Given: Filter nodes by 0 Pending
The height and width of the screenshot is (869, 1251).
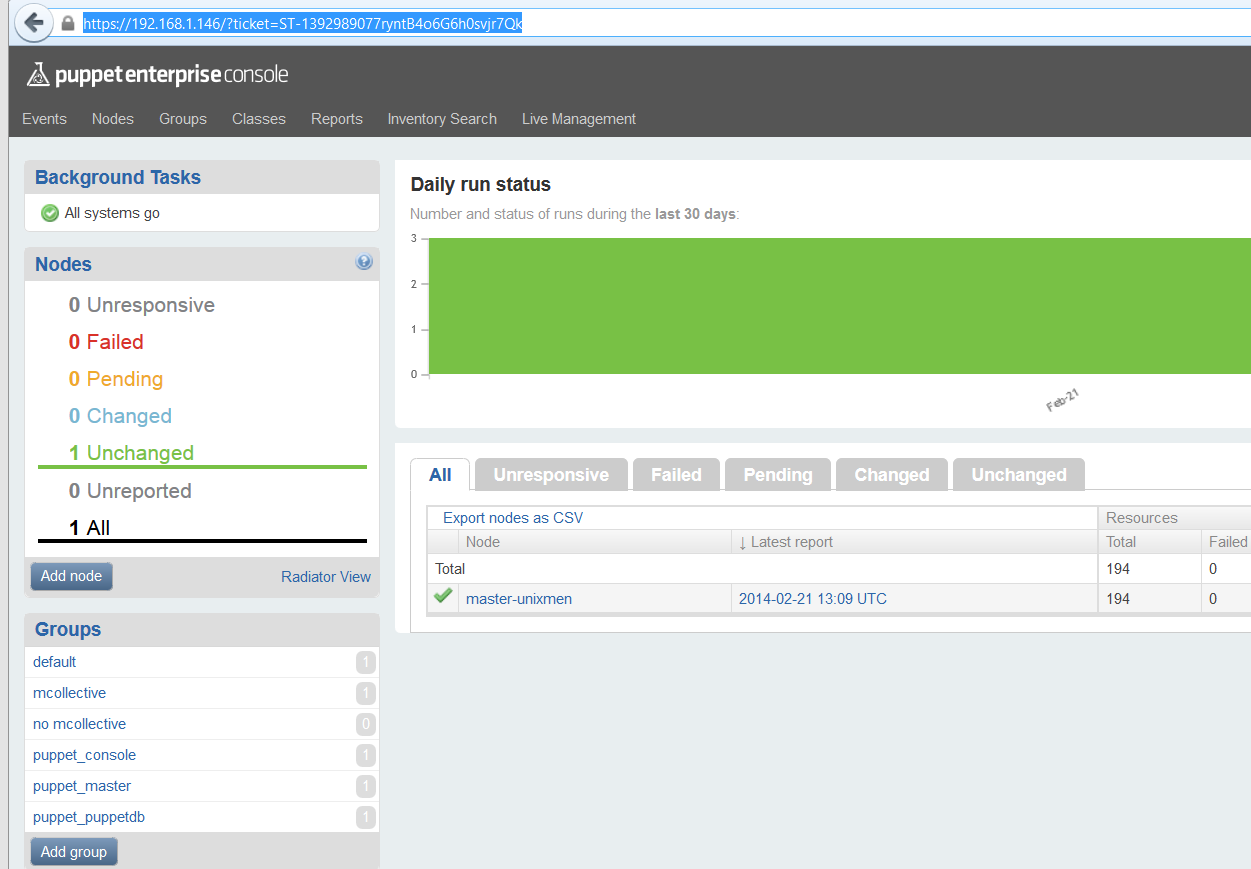Looking at the screenshot, I should pos(116,379).
